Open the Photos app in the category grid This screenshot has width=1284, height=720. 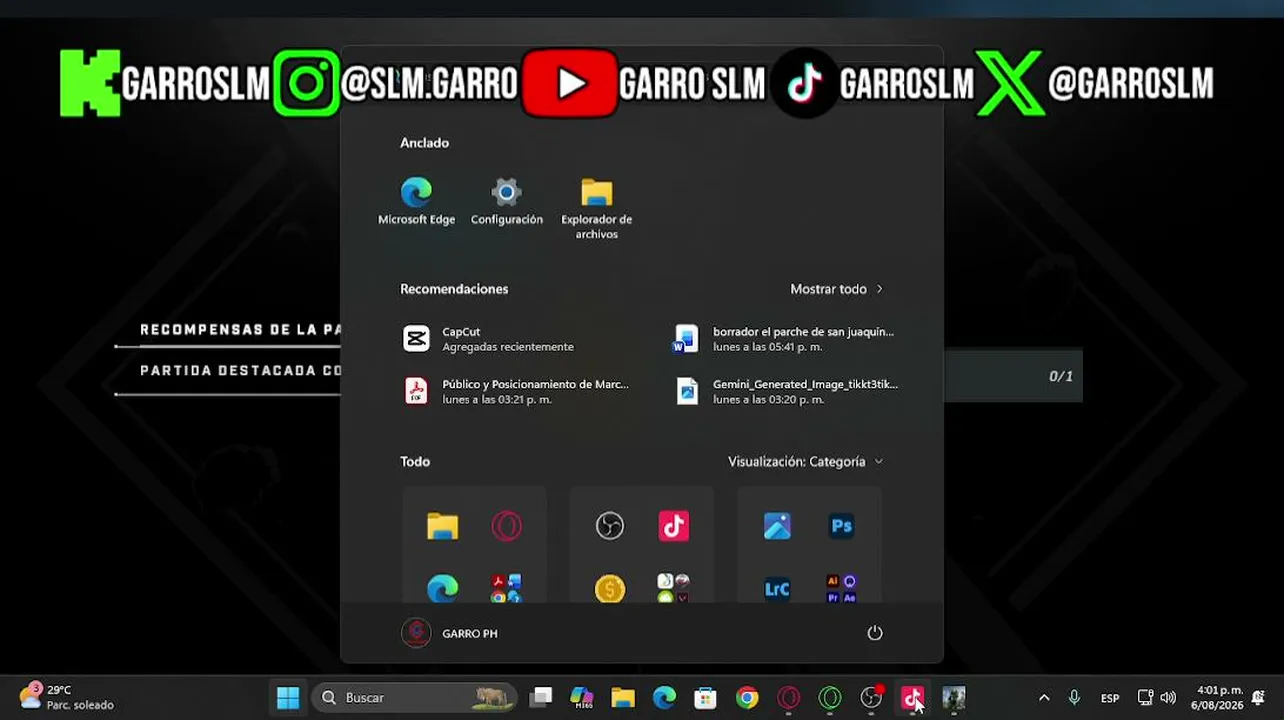click(777, 526)
